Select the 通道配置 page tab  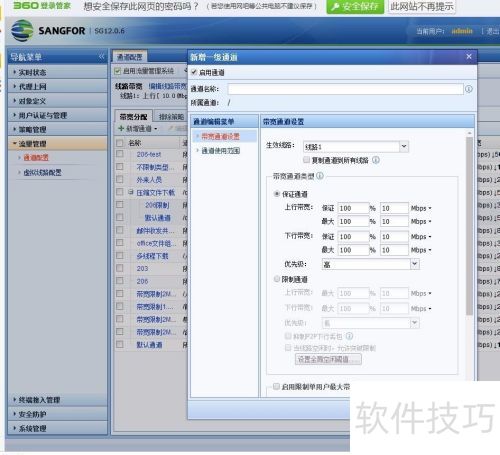tap(130, 57)
